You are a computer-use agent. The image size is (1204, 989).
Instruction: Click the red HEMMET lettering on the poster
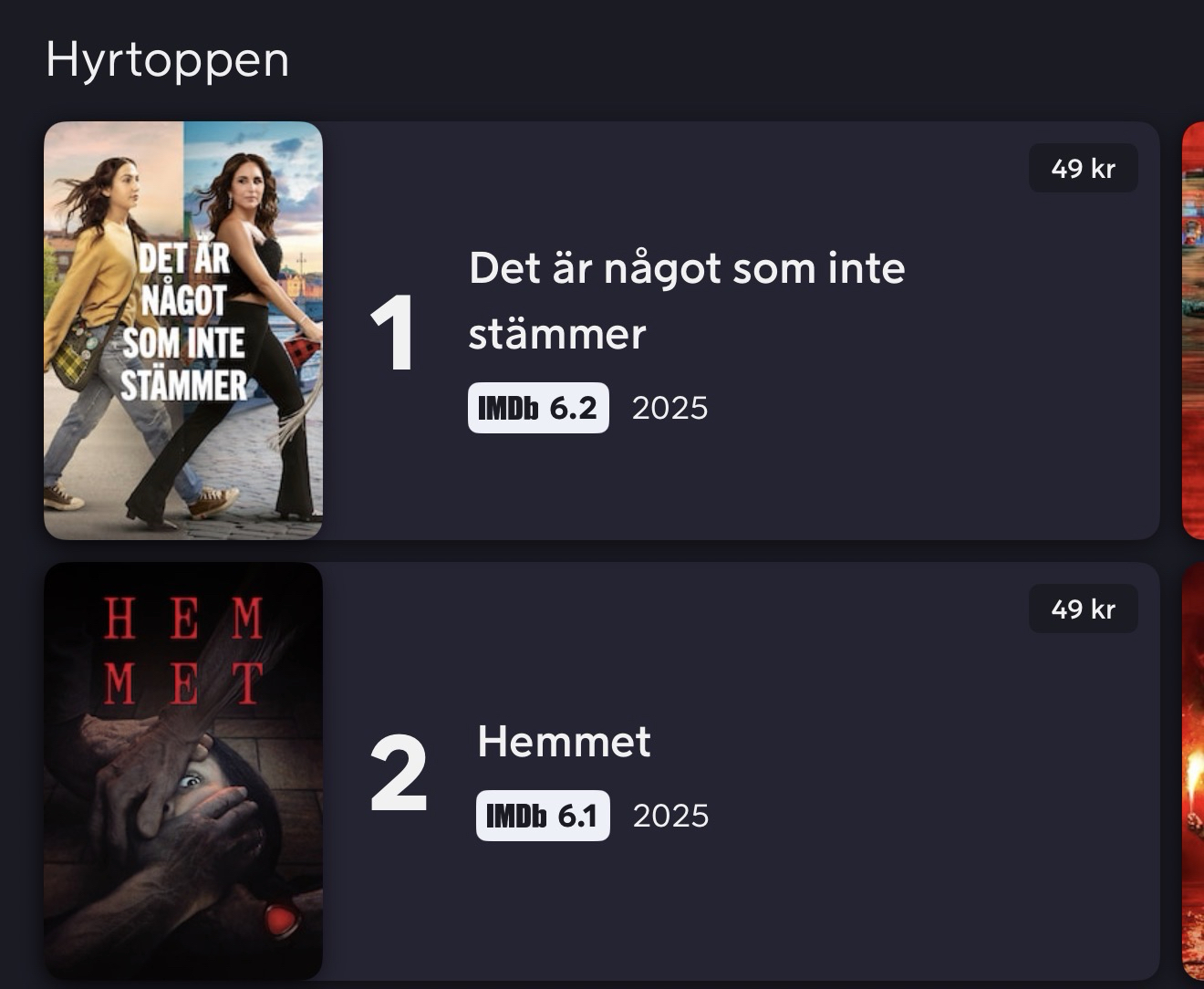(183, 651)
